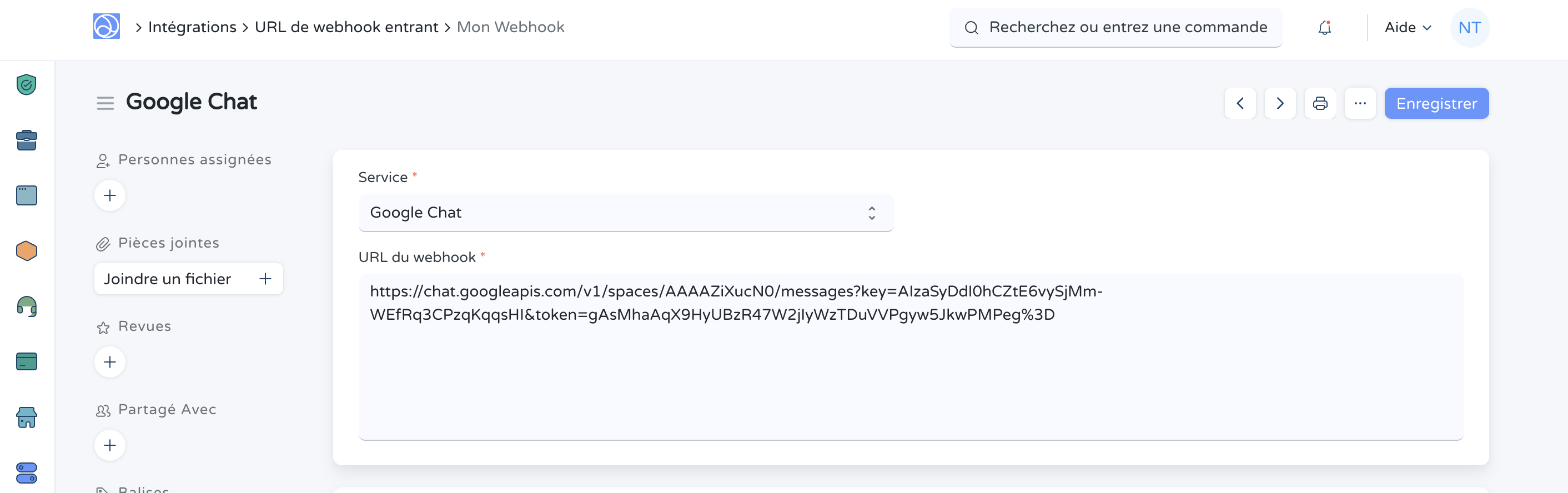Click the app logo in the navbar
1568x493 pixels.
click(x=107, y=27)
